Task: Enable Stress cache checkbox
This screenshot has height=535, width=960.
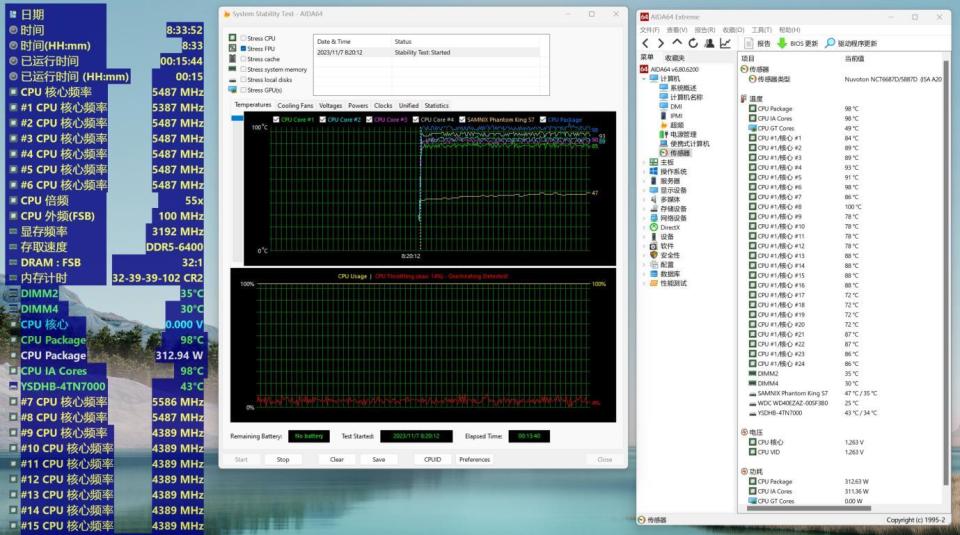Action: [243, 59]
